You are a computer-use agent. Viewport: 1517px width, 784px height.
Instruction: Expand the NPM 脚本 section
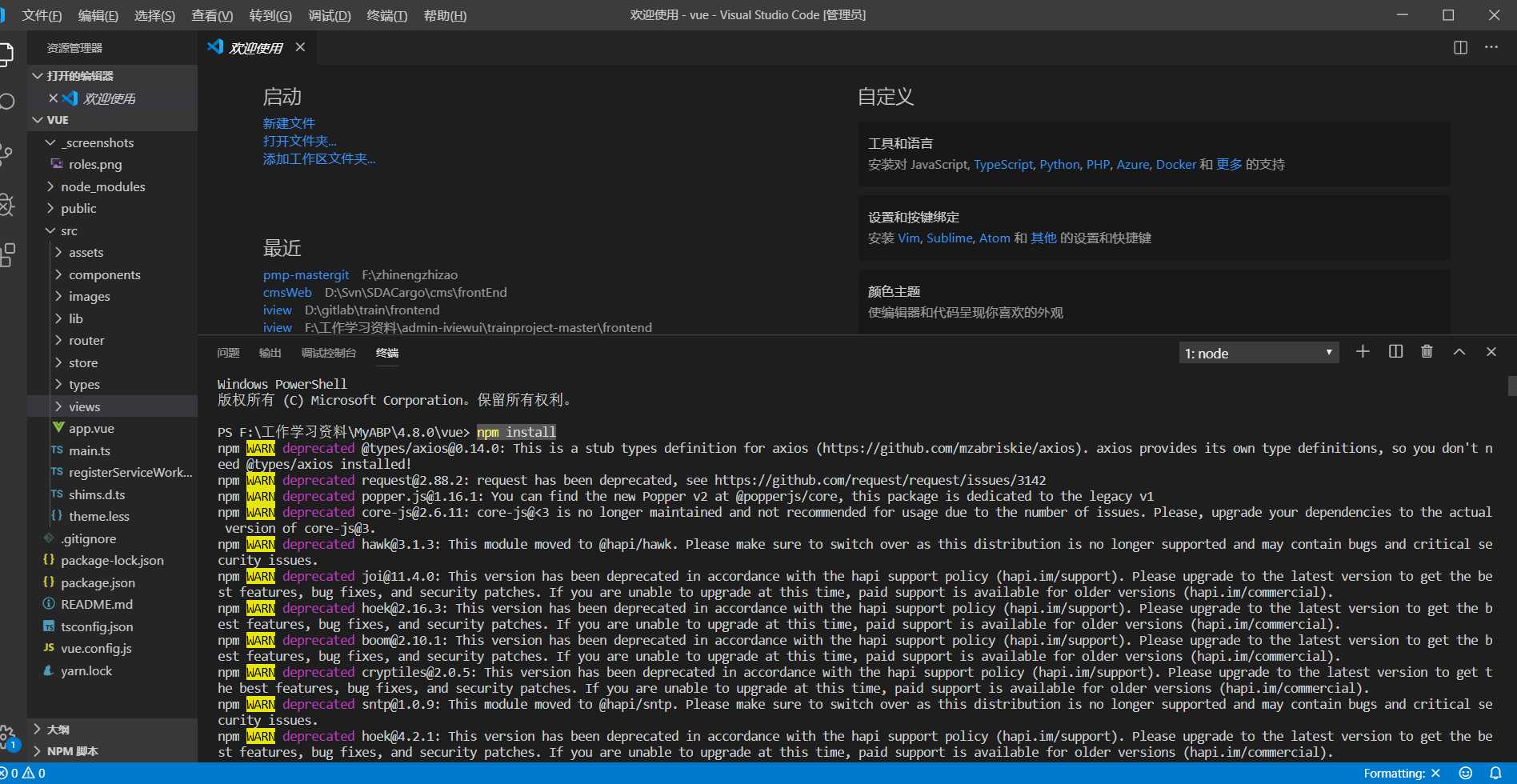click(112, 751)
